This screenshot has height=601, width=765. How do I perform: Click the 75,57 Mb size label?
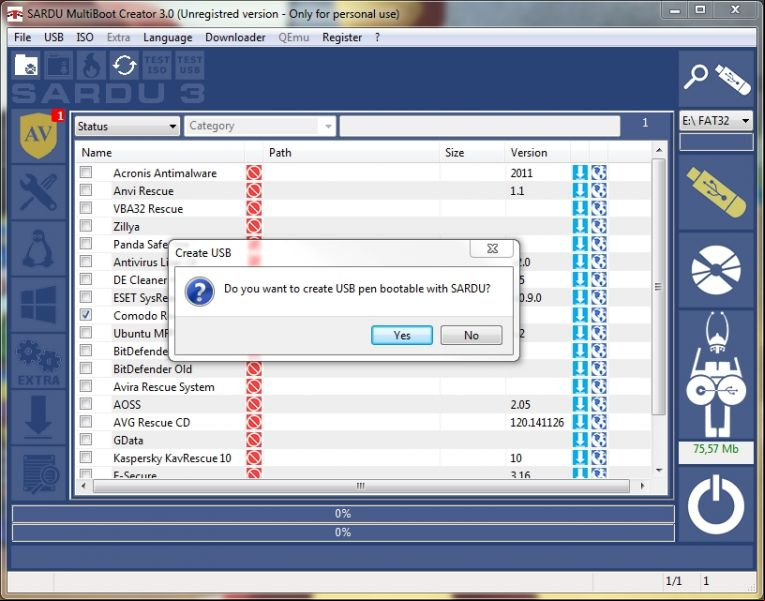(716, 449)
